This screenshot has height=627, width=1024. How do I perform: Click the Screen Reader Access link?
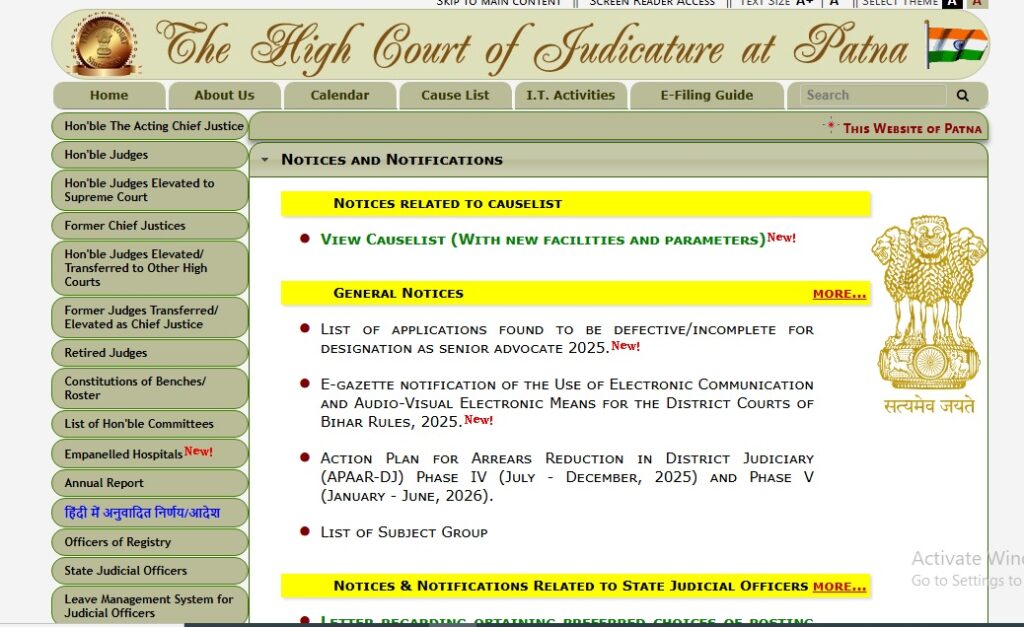tap(652, 3)
